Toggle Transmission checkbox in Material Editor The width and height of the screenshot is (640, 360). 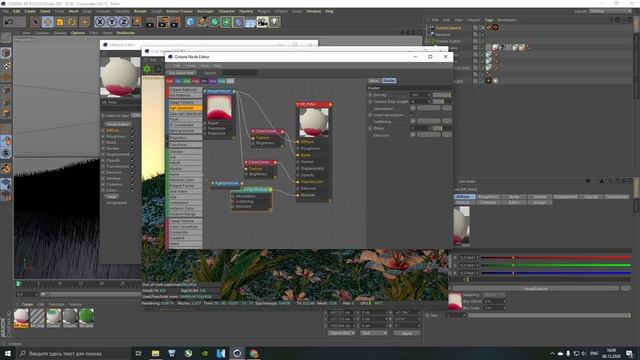133,167
